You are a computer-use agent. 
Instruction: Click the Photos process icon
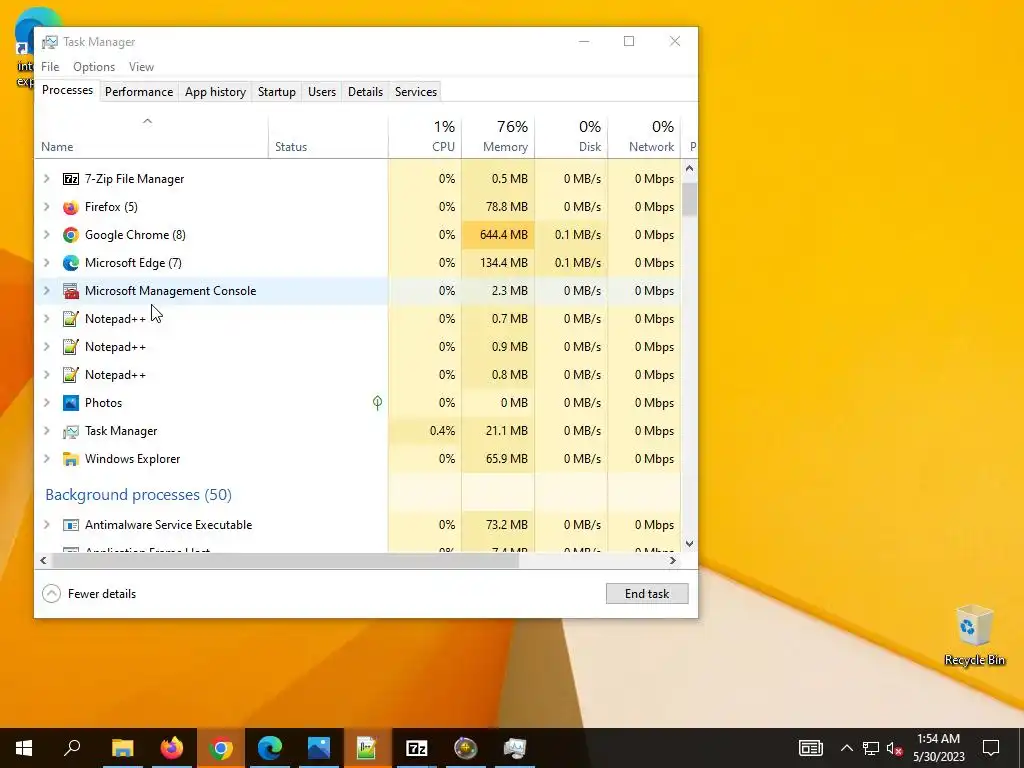click(x=71, y=403)
